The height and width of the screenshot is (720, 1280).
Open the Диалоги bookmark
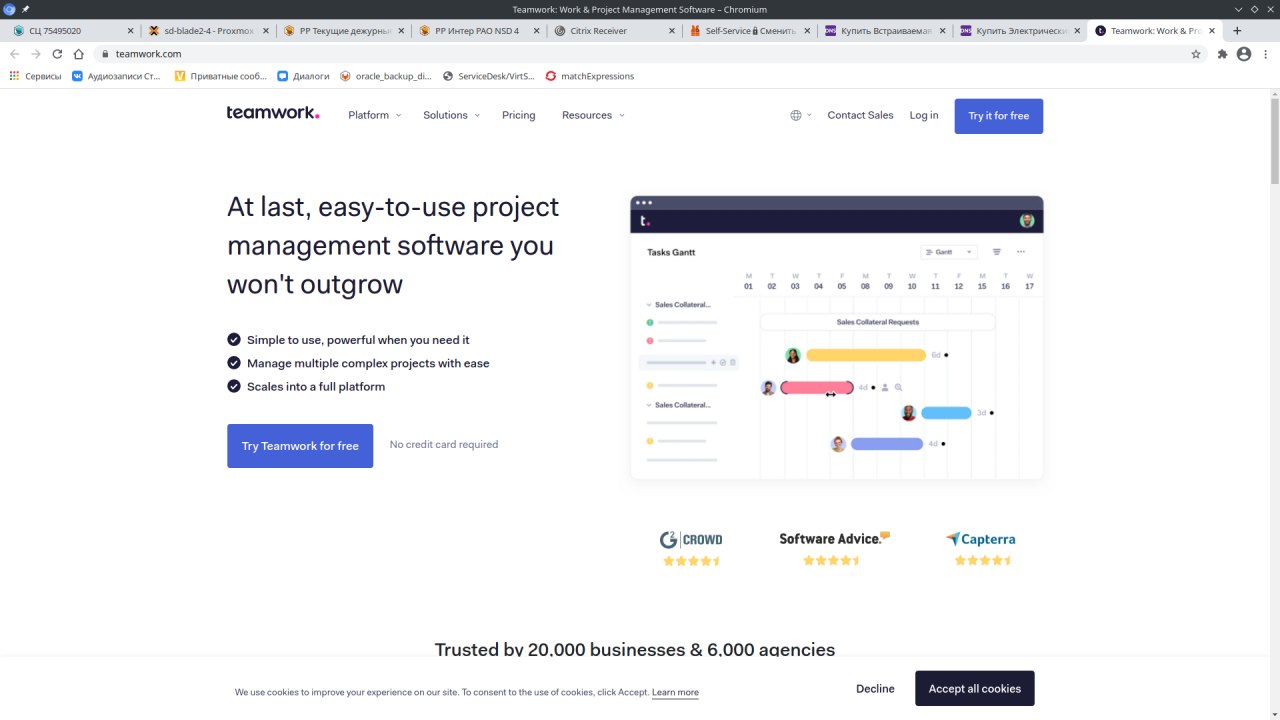[303, 76]
